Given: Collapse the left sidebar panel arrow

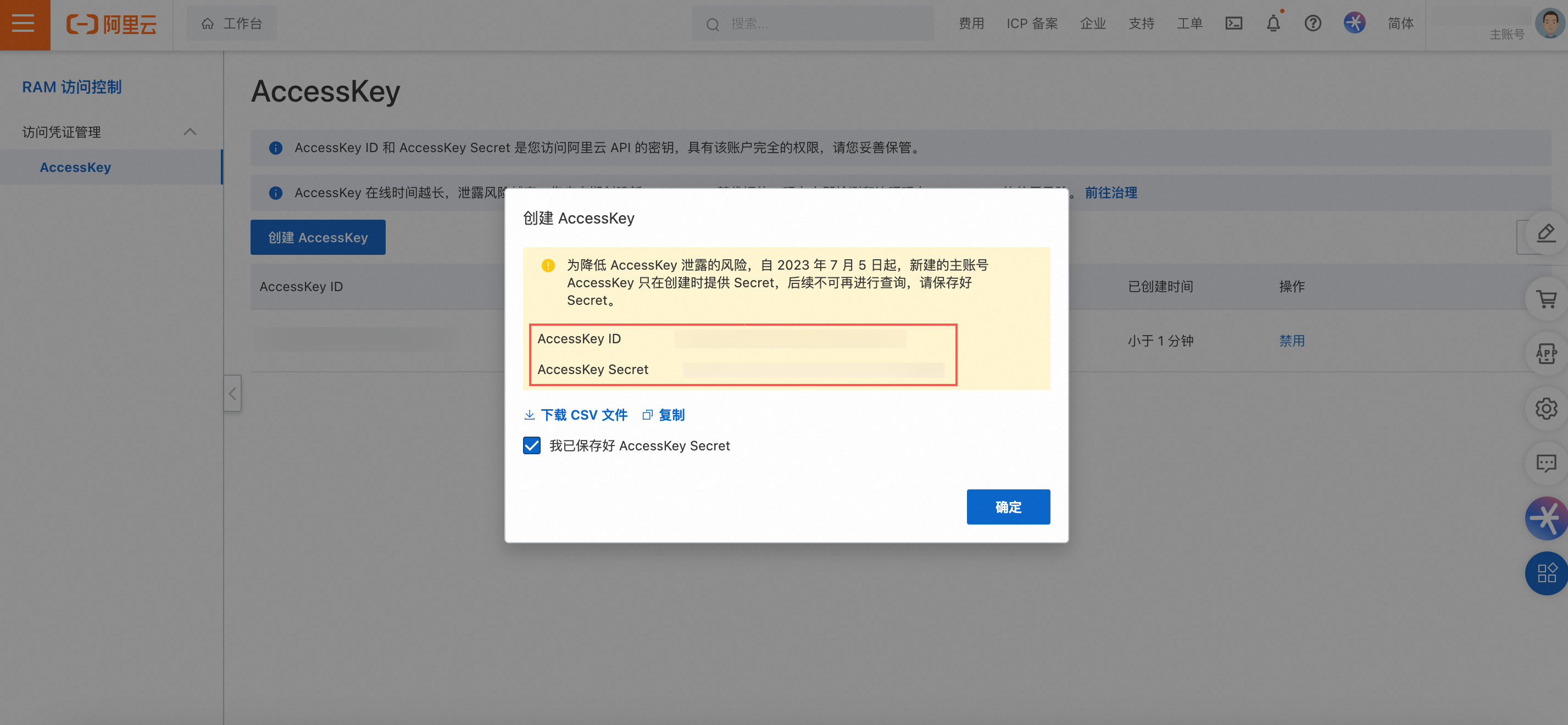Looking at the screenshot, I should point(232,393).
